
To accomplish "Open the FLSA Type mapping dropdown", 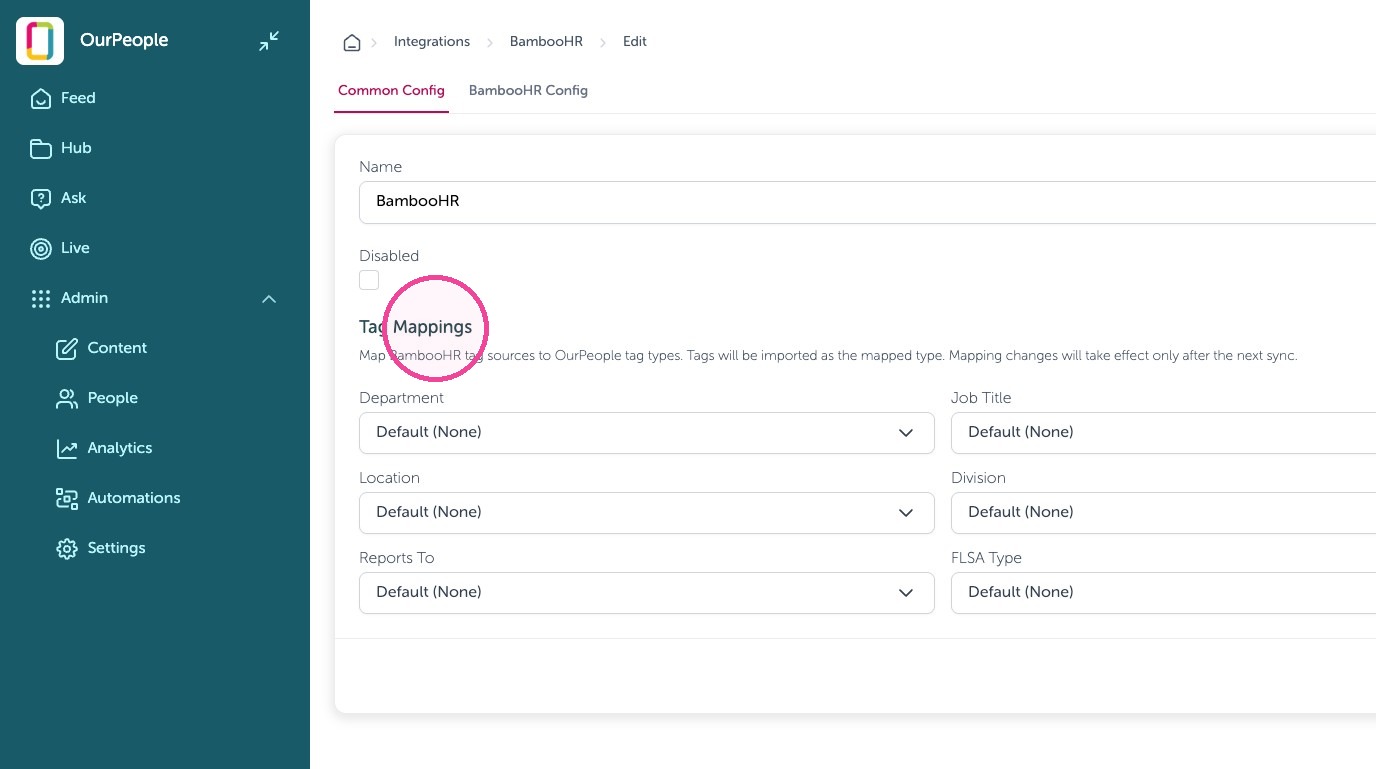I will (1163, 592).
